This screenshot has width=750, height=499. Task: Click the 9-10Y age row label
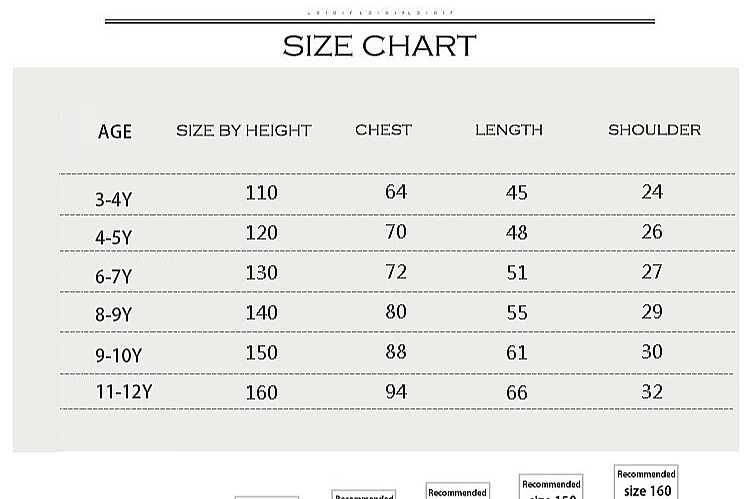click(118, 354)
